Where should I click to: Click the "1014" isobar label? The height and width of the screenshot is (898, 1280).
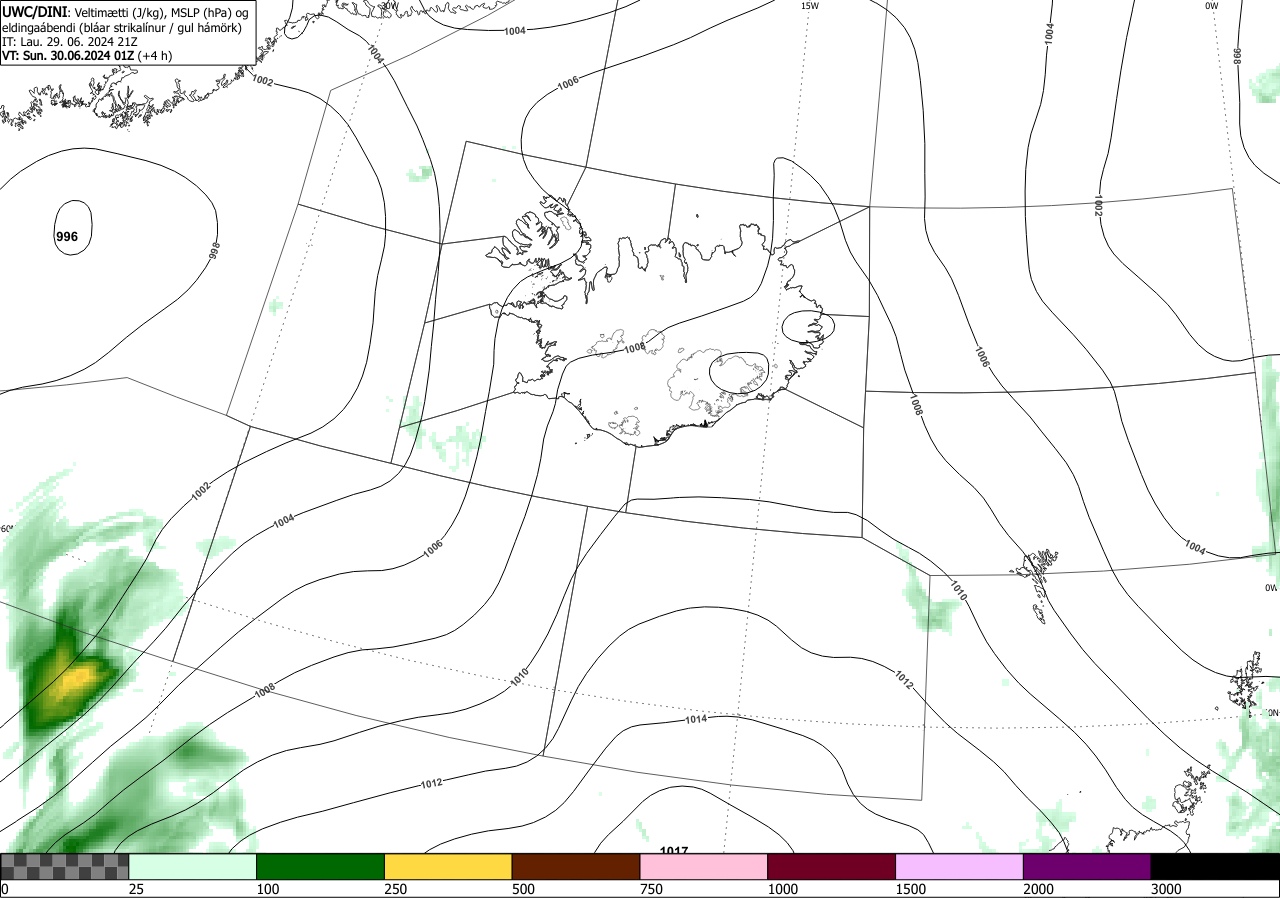[697, 720]
